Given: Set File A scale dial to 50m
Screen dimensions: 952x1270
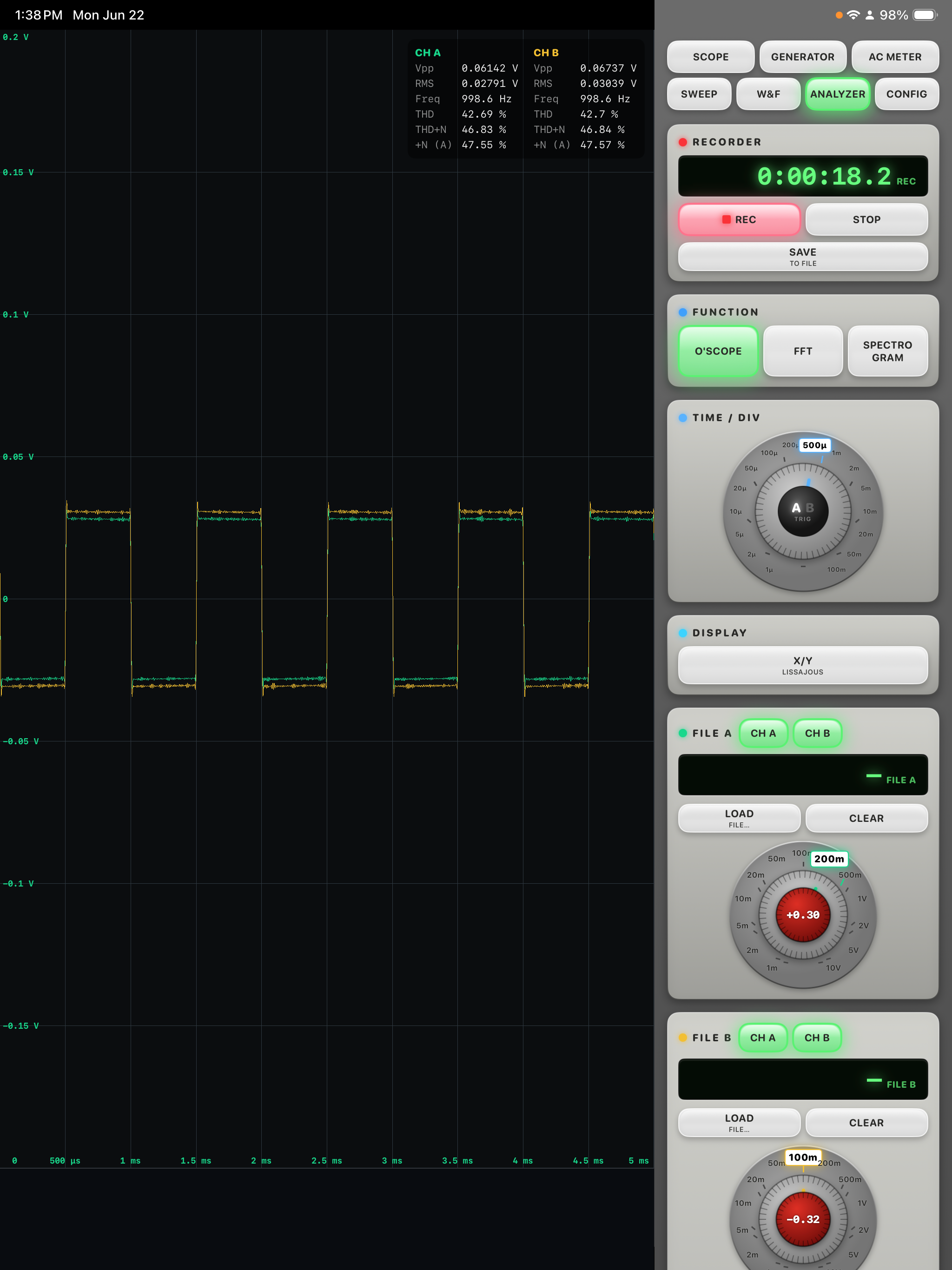Looking at the screenshot, I should [x=776, y=859].
